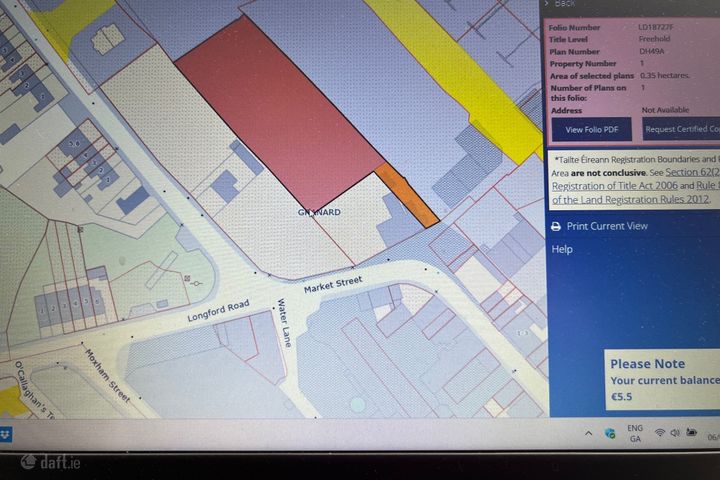Open the battery status tray icon
This screenshot has height=480, width=720.
[692, 432]
